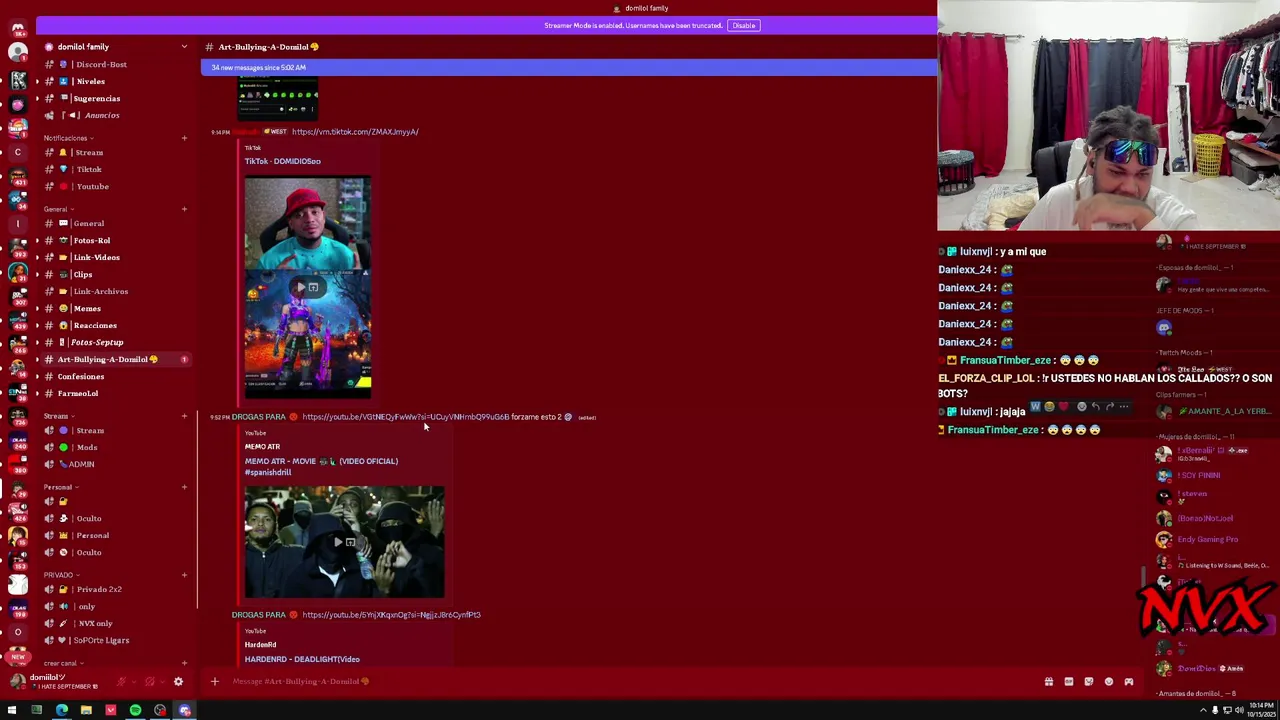Viewport: 1280px width, 720px height.
Task: Click the forward arrow on hovered message
Action: (x=1110, y=407)
